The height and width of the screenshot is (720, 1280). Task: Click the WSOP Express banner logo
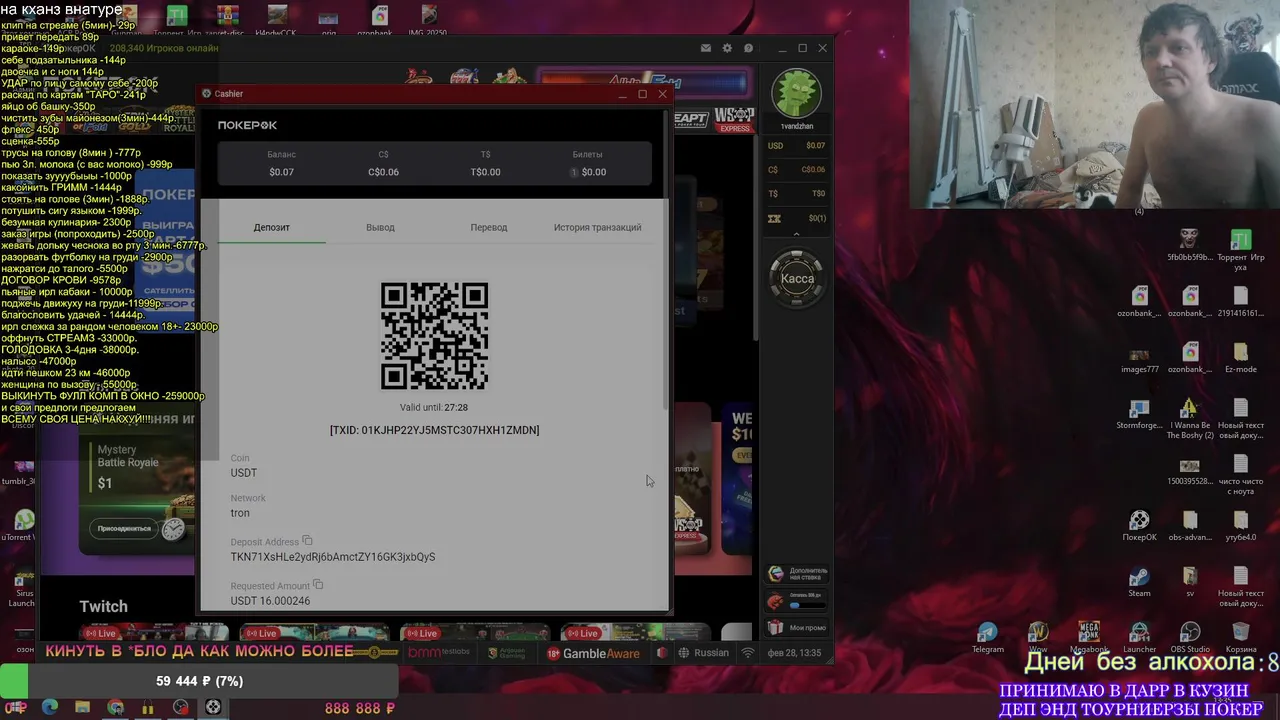(734, 119)
